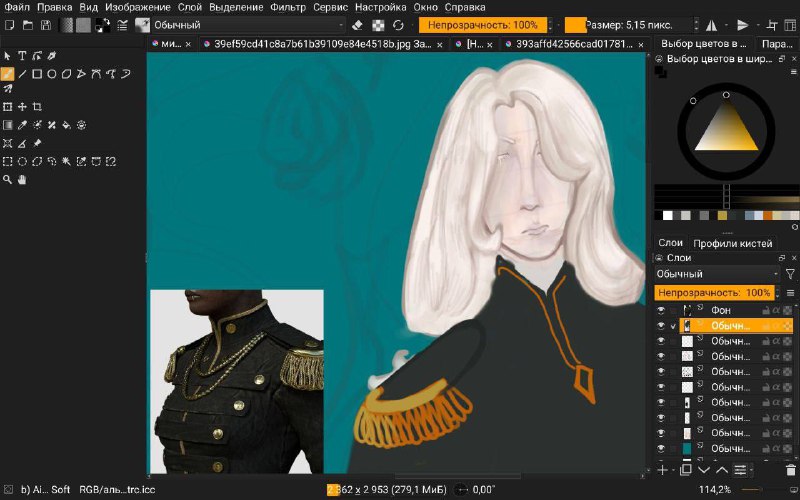800x500 pixels.
Task: Adjust the brush Непрозрачность slider in toolbar
Action: click(483, 25)
